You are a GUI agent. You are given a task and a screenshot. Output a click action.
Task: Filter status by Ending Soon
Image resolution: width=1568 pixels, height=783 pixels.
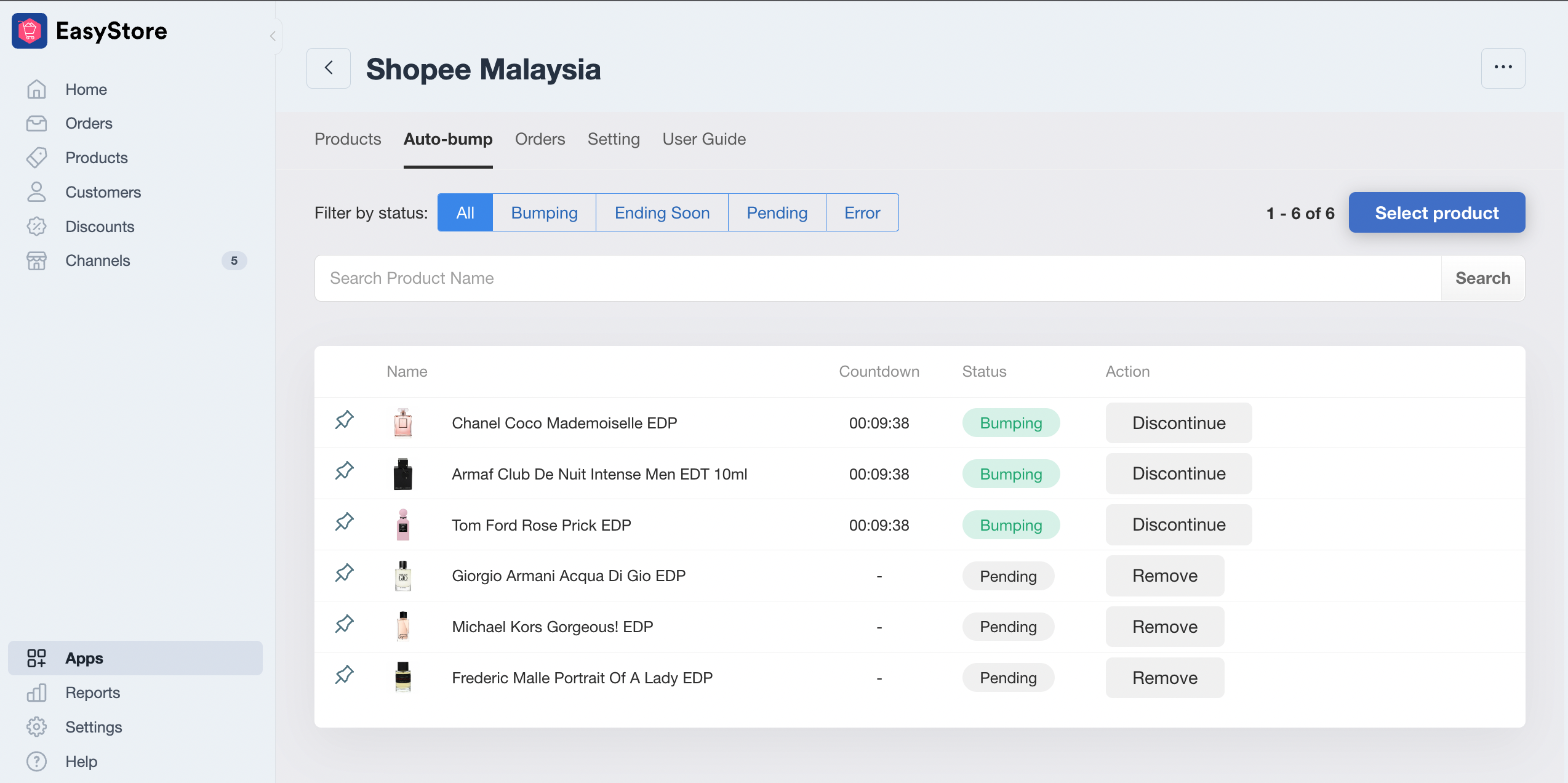click(x=662, y=212)
